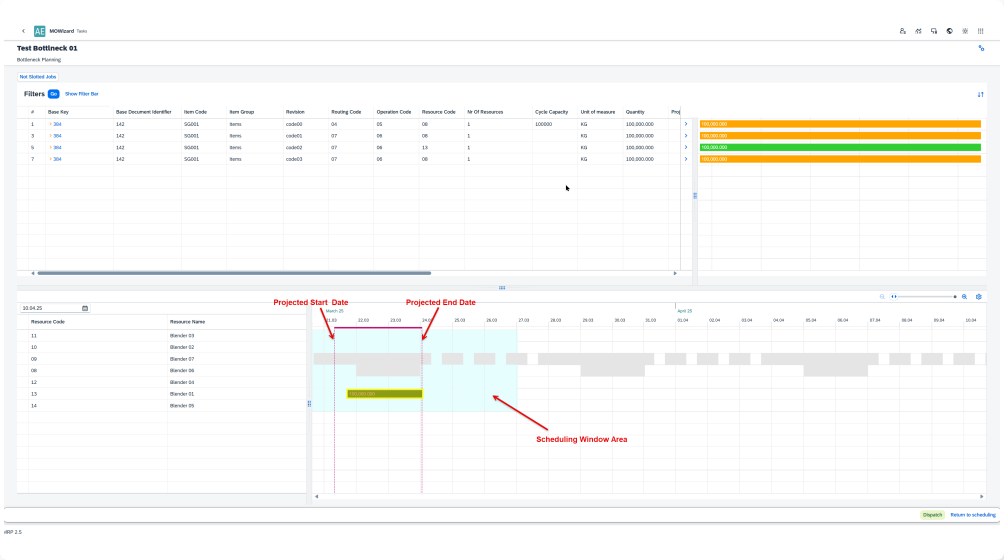Screen dimensions: 1004x560
Task: Open the theme settings sun icon
Action: (964, 31)
